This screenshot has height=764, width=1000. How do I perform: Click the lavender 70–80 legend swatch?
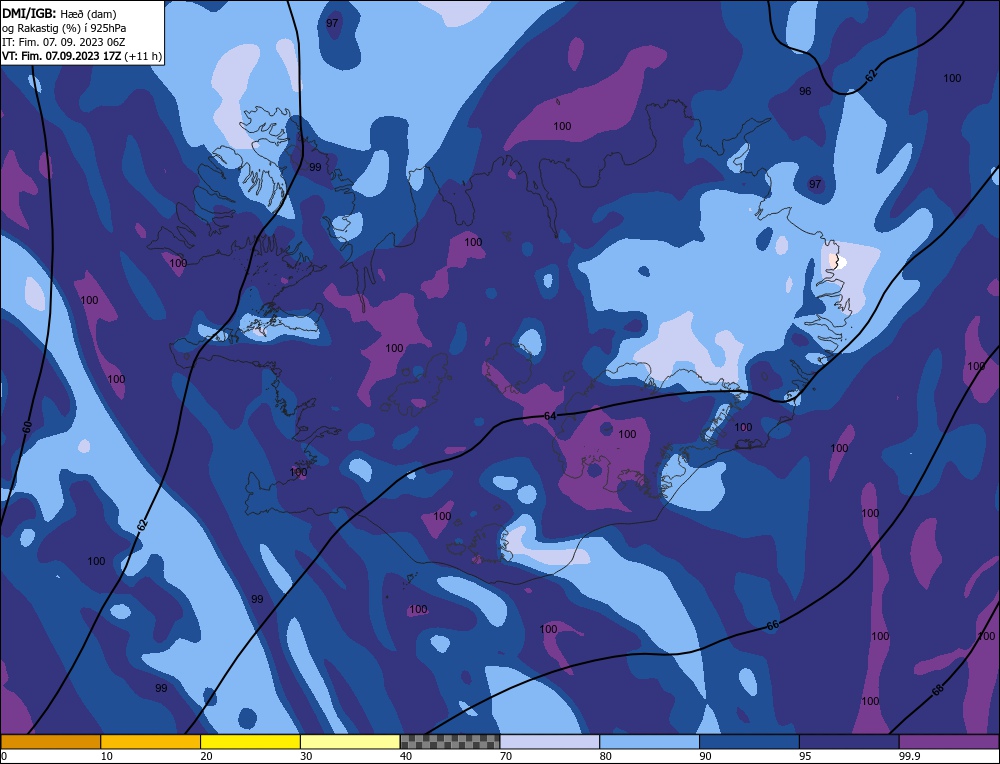click(550, 741)
